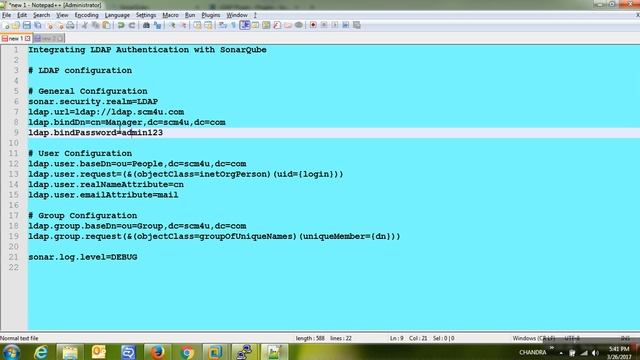Click the Stop Recording macro icon
Image resolution: width=640 pixels, height=360 pixels.
[324, 25]
